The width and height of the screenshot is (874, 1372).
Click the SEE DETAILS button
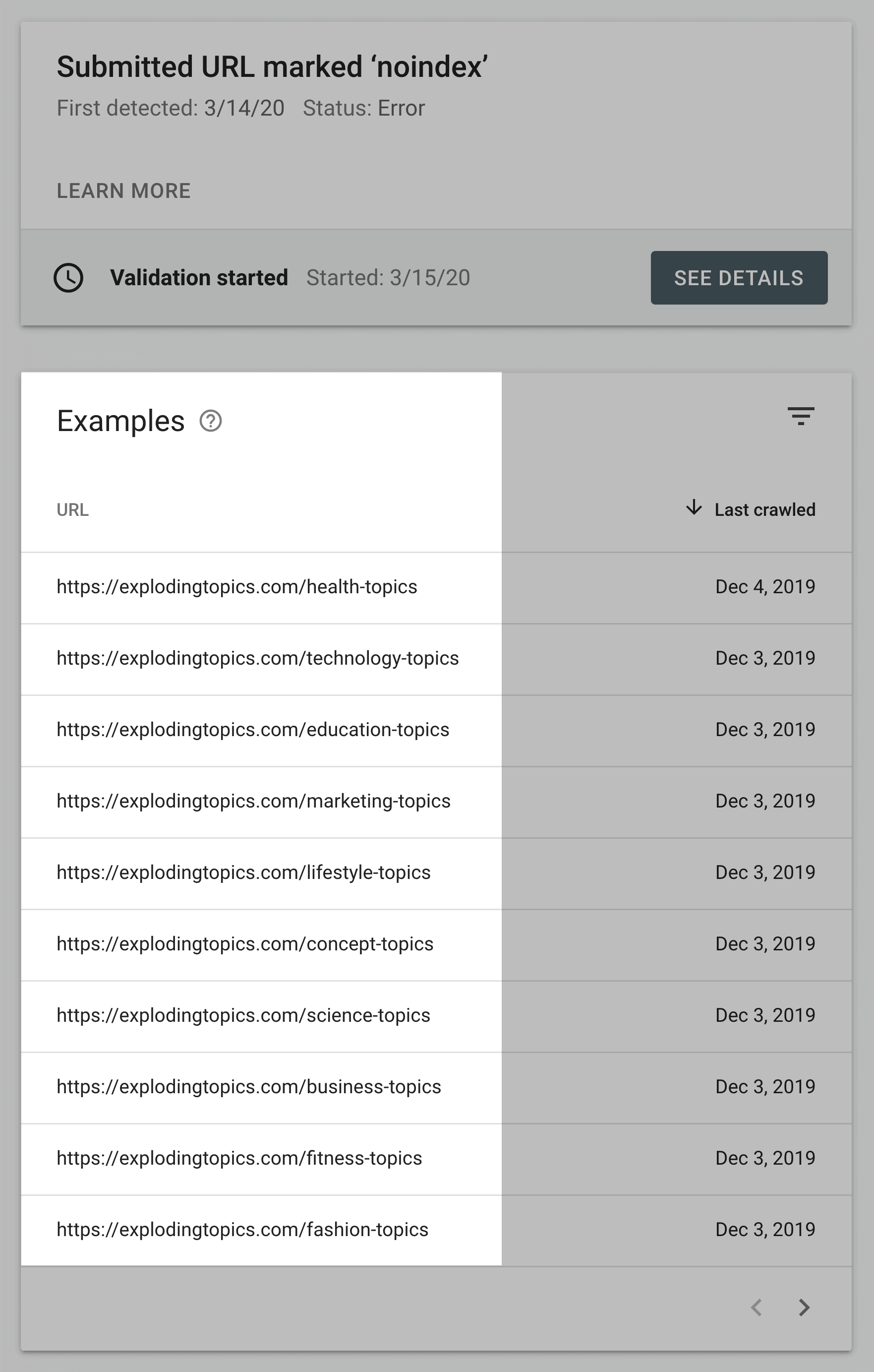point(739,277)
